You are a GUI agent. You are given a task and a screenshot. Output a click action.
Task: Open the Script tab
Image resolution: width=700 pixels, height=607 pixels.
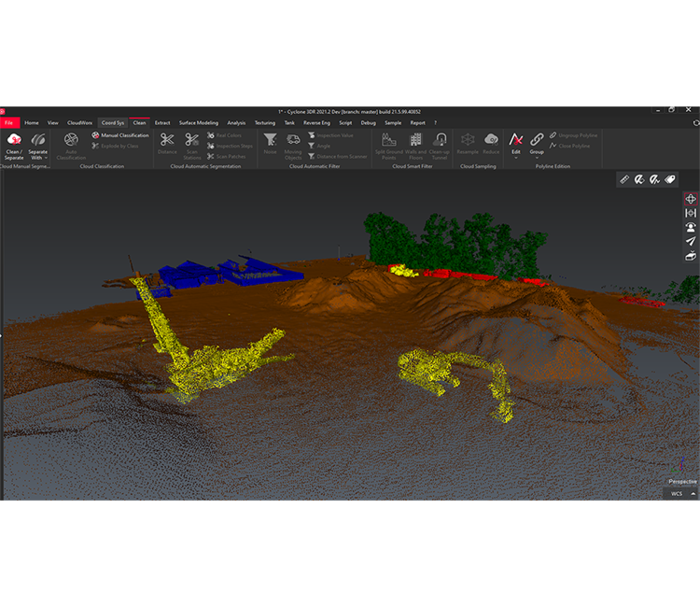[346, 123]
